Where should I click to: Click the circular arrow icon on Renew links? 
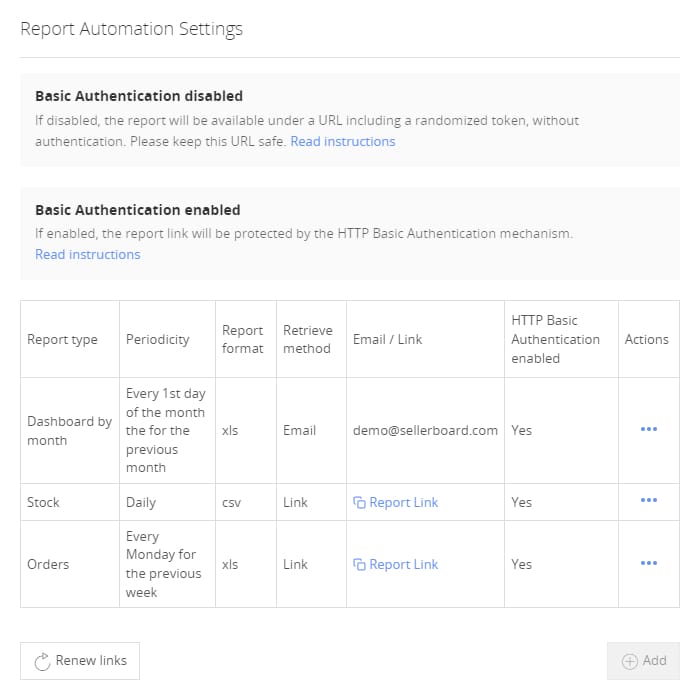[42, 661]
